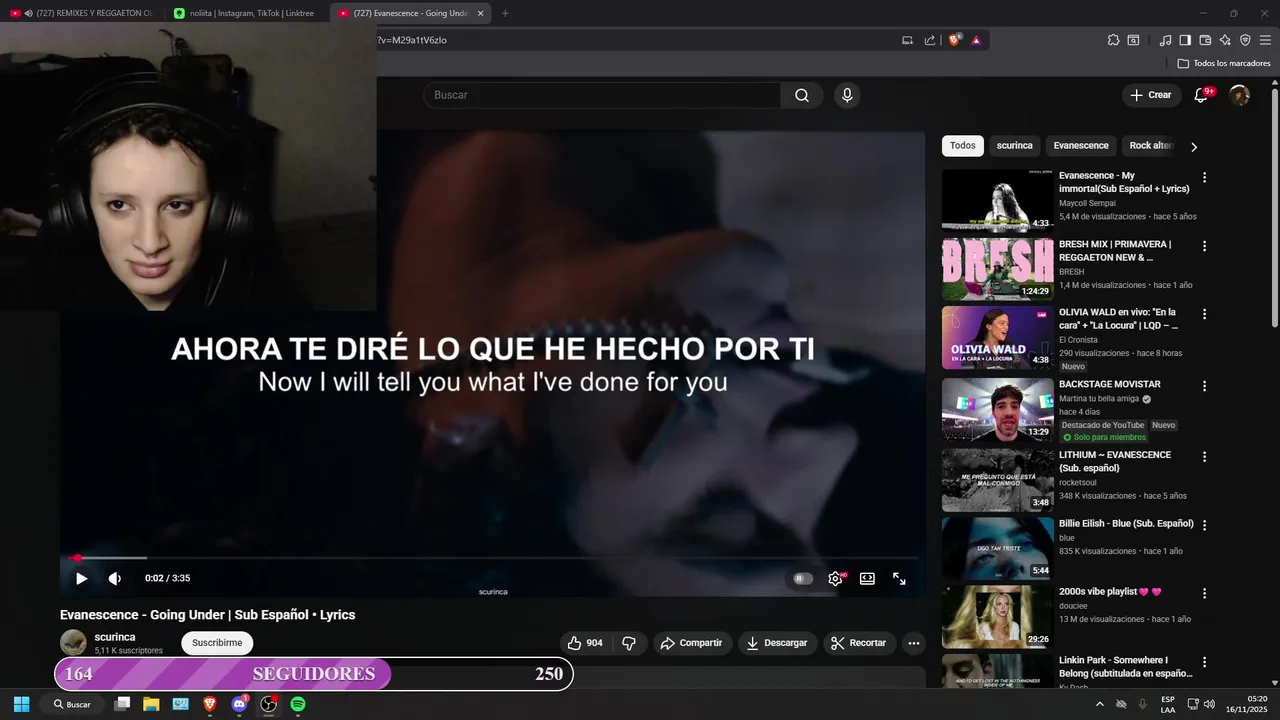The image size is (1280, 720).
Task: Open 2000s vibe playlist title
Action: pos(1110,592)
